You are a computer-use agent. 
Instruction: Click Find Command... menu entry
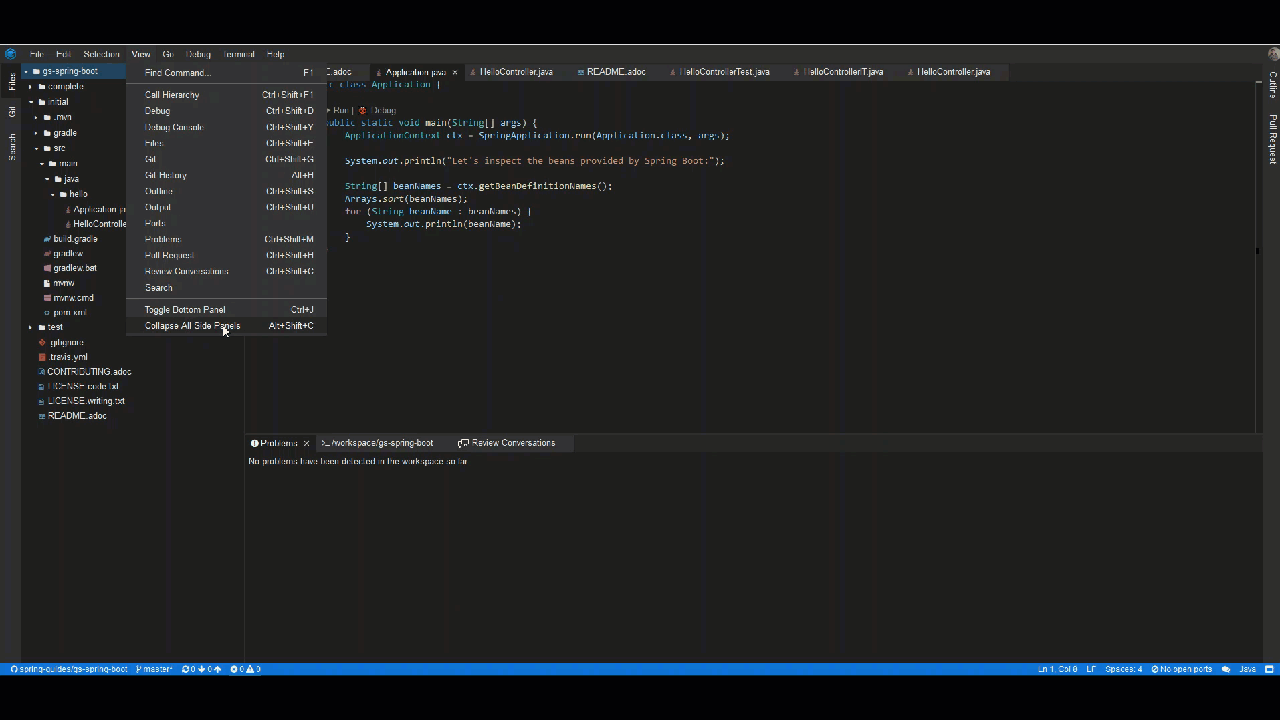[178, 73]
